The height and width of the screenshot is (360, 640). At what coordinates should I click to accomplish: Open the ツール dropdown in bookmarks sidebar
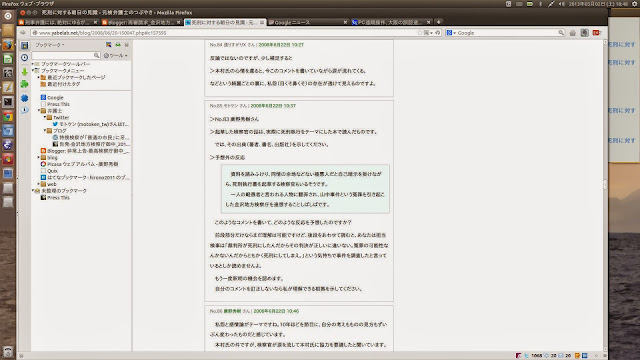pos(116,56)
